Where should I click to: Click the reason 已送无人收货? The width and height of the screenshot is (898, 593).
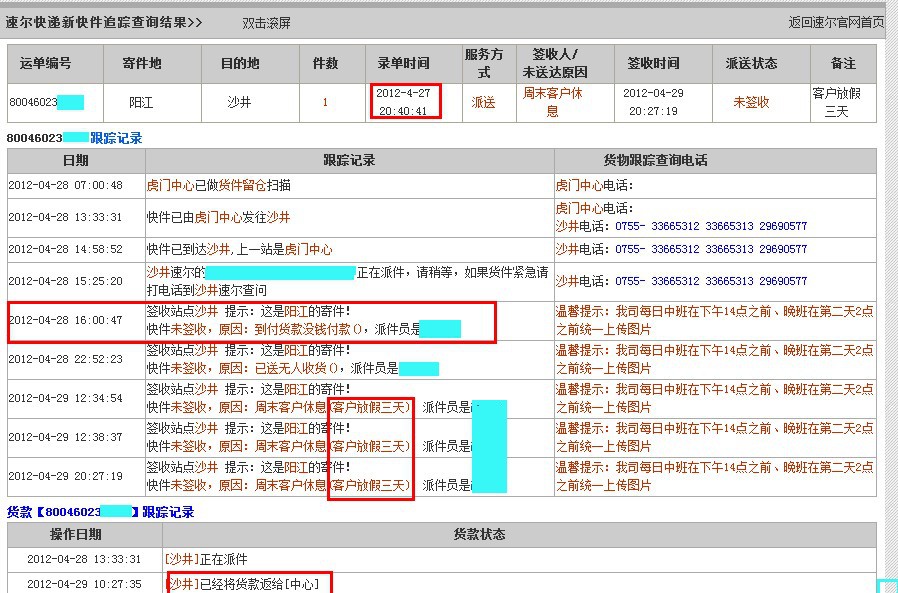coord(292,368)
